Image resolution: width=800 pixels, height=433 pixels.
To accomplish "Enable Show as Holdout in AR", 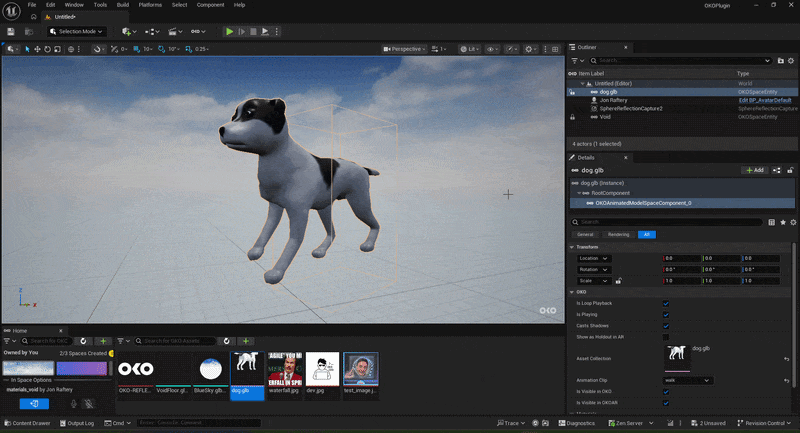I will [666, 337].
